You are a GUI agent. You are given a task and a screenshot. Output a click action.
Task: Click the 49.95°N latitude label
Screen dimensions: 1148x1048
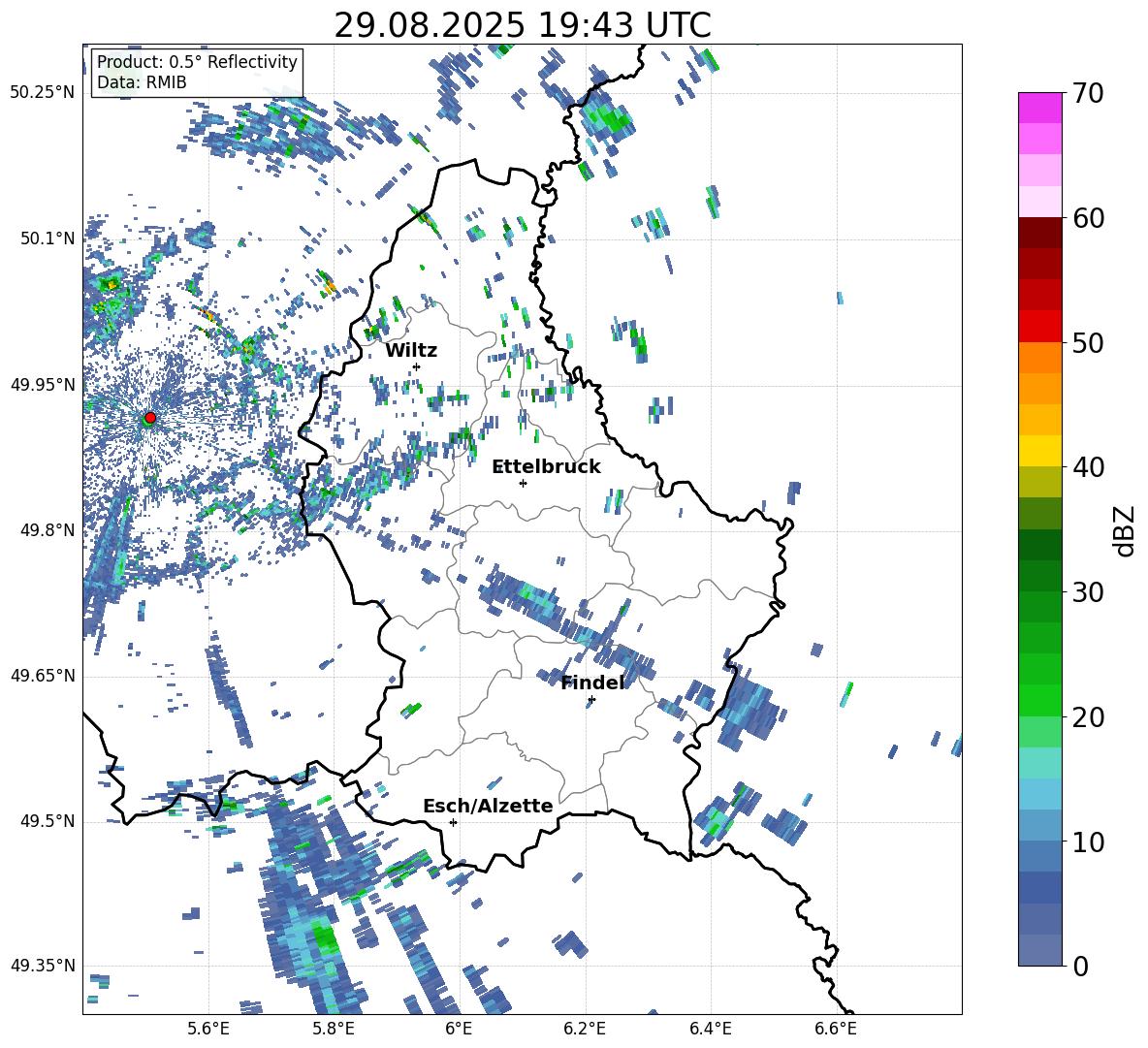pos(43,384)
